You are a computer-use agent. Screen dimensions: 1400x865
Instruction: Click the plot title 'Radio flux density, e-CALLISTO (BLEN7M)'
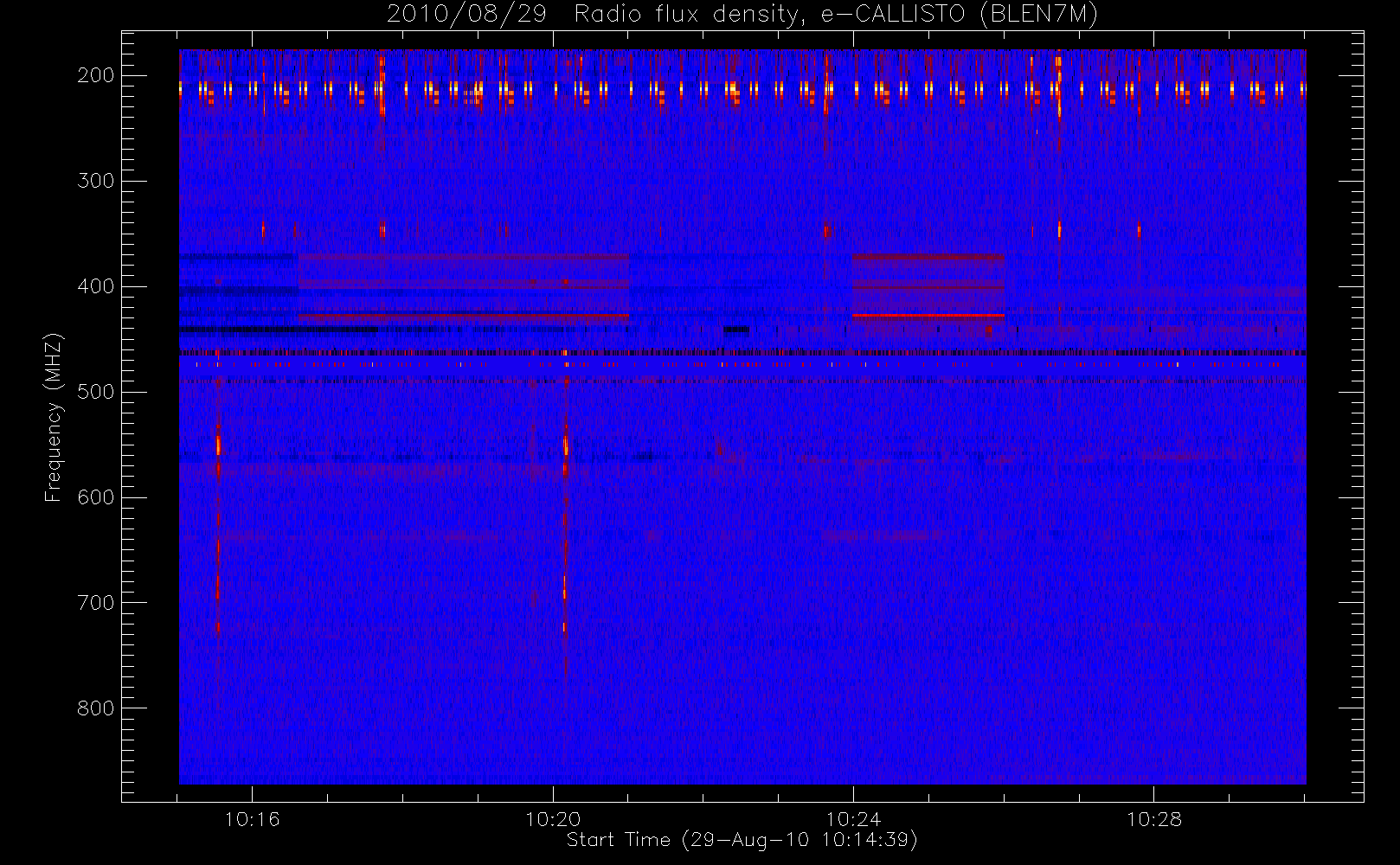click(836, 15)
